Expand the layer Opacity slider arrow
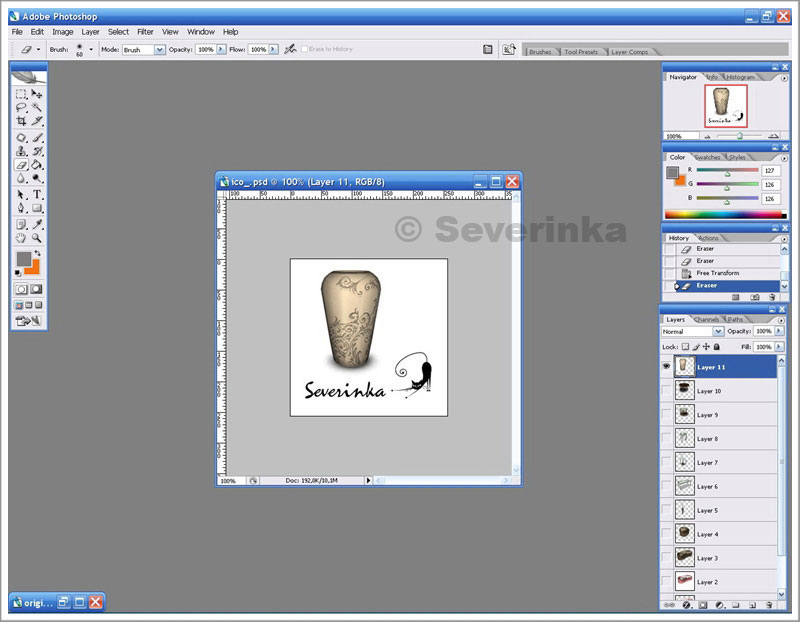The height and width of the screenshot is (622, 800). coord(777,331)
